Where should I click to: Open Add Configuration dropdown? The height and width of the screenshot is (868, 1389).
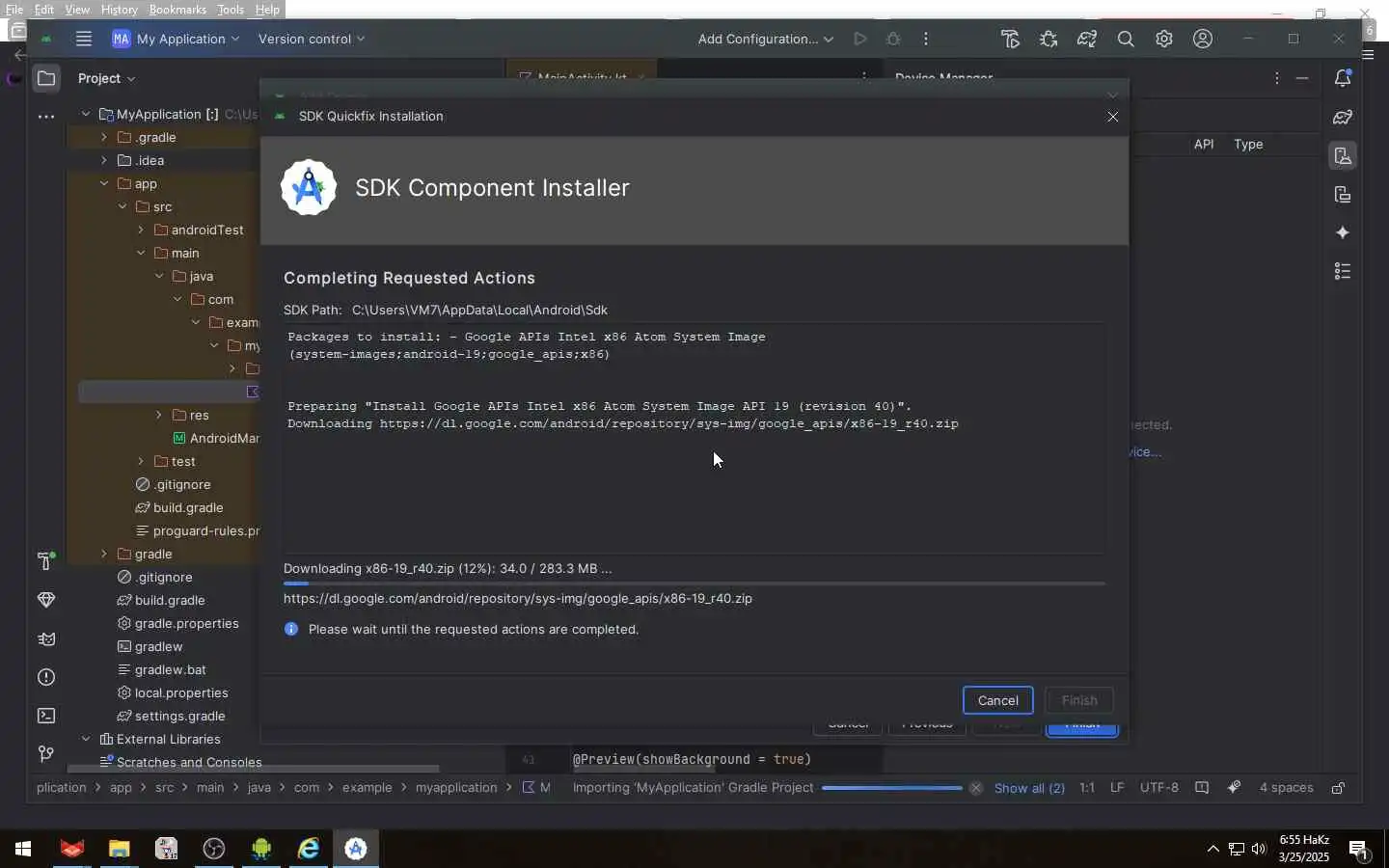(765, 39)
